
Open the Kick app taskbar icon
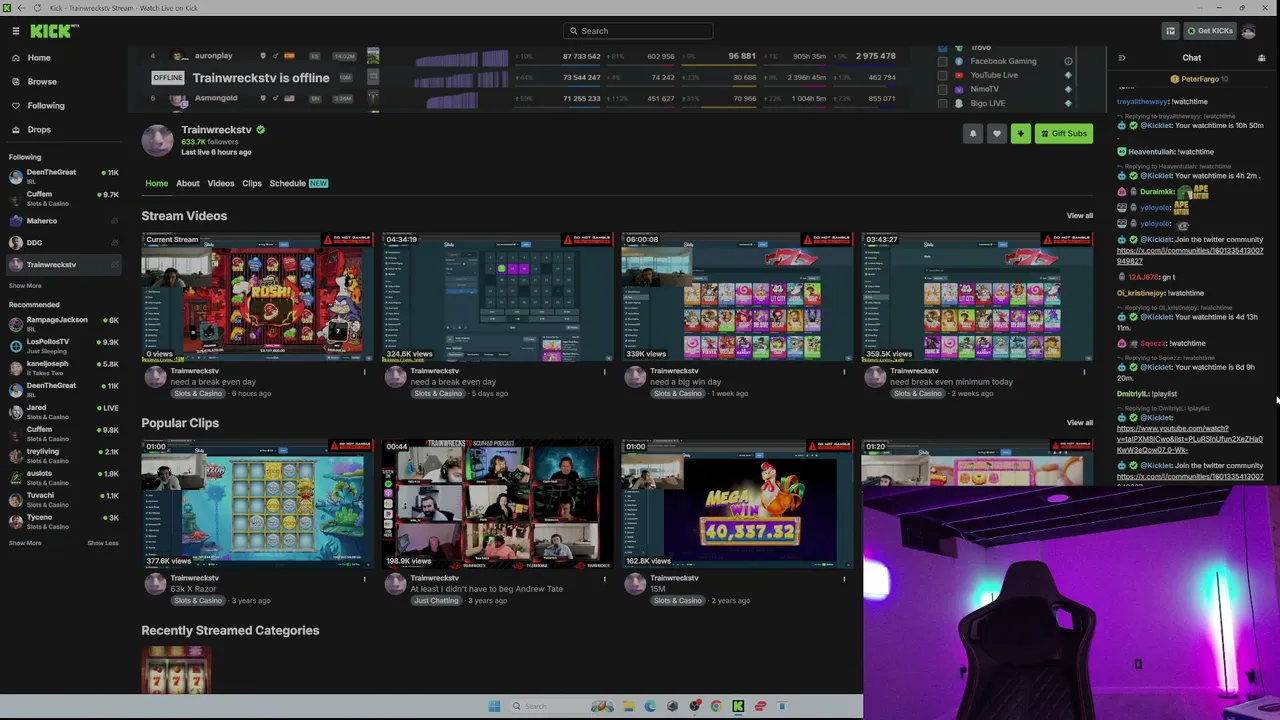(738, 706)
